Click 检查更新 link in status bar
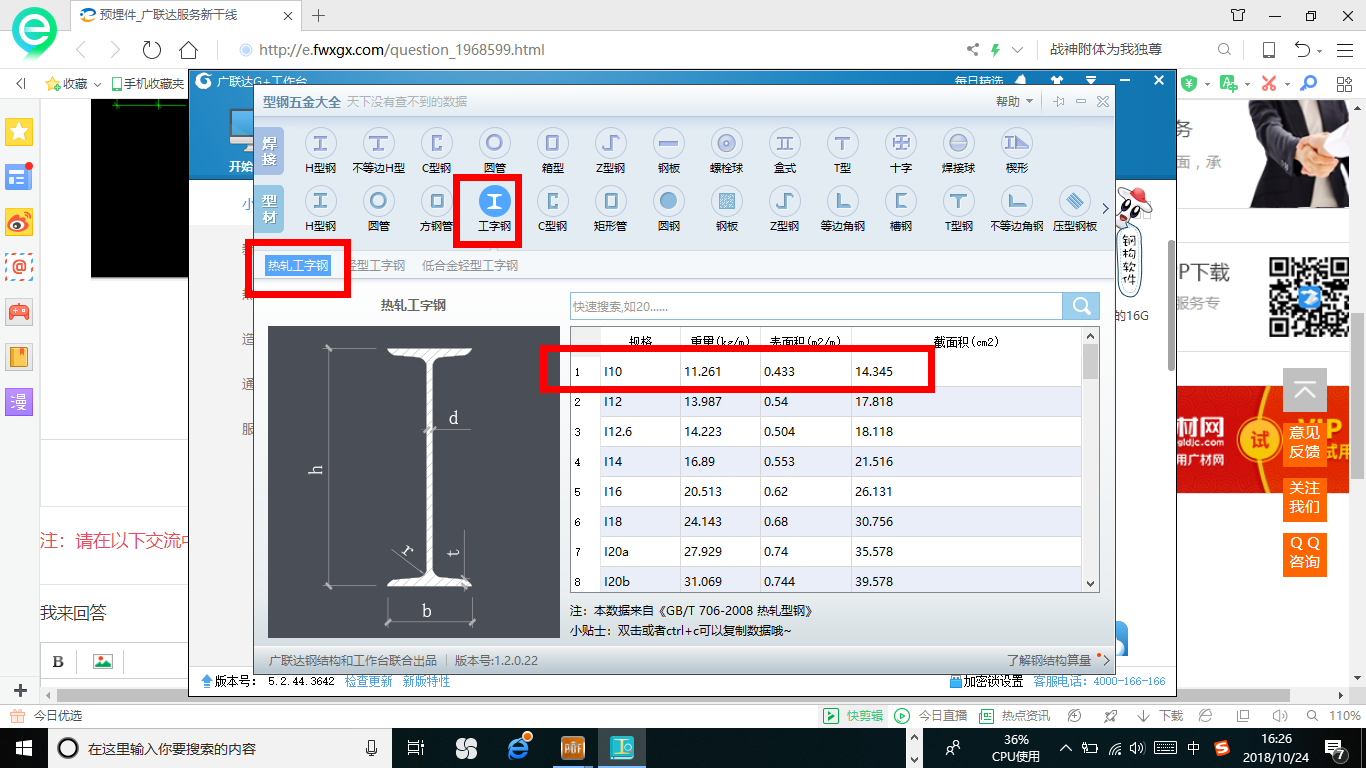The image size is (1366, 768). tap(369, 681)
